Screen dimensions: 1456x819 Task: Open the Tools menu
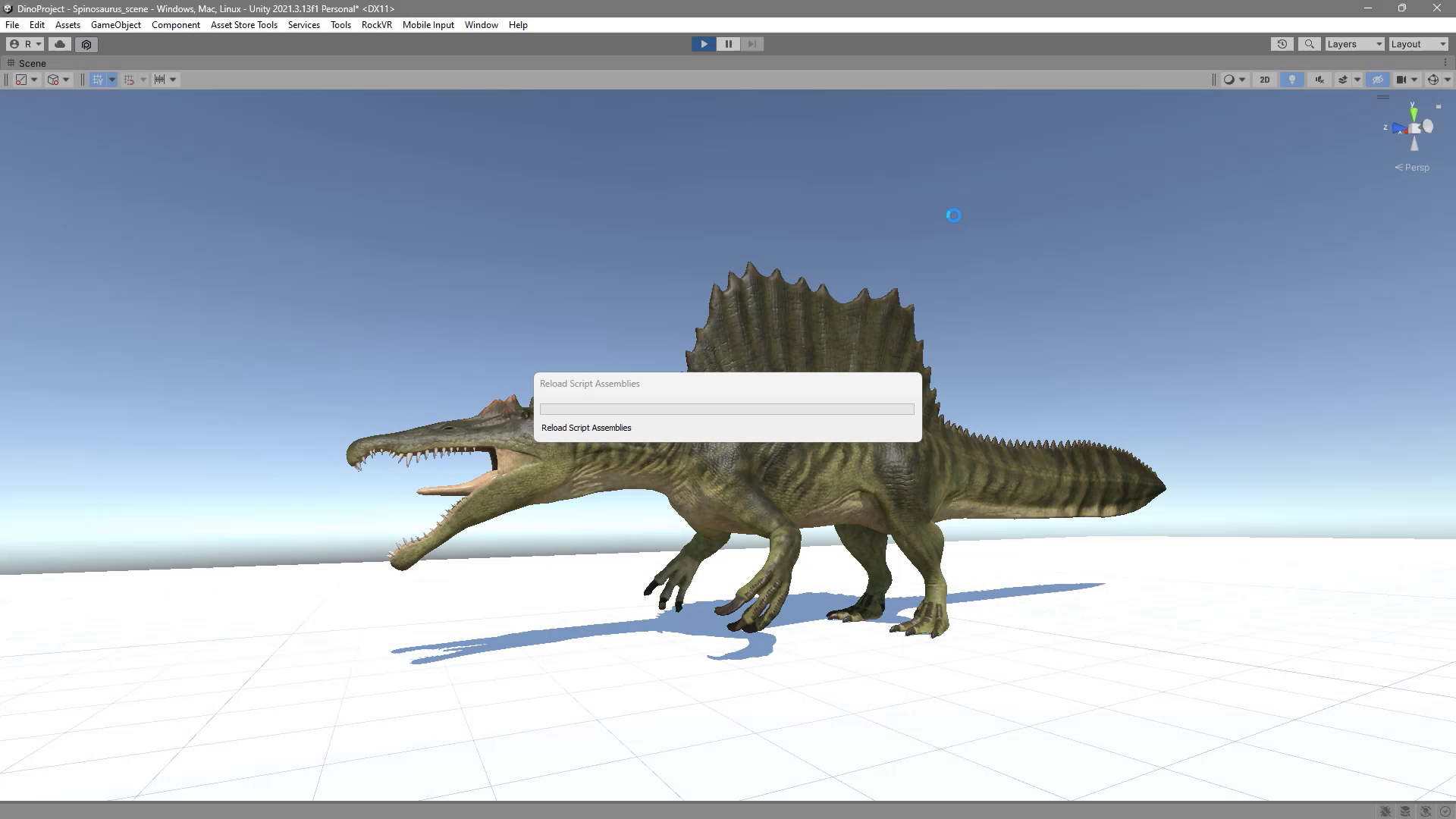click(x=340, y=25)
